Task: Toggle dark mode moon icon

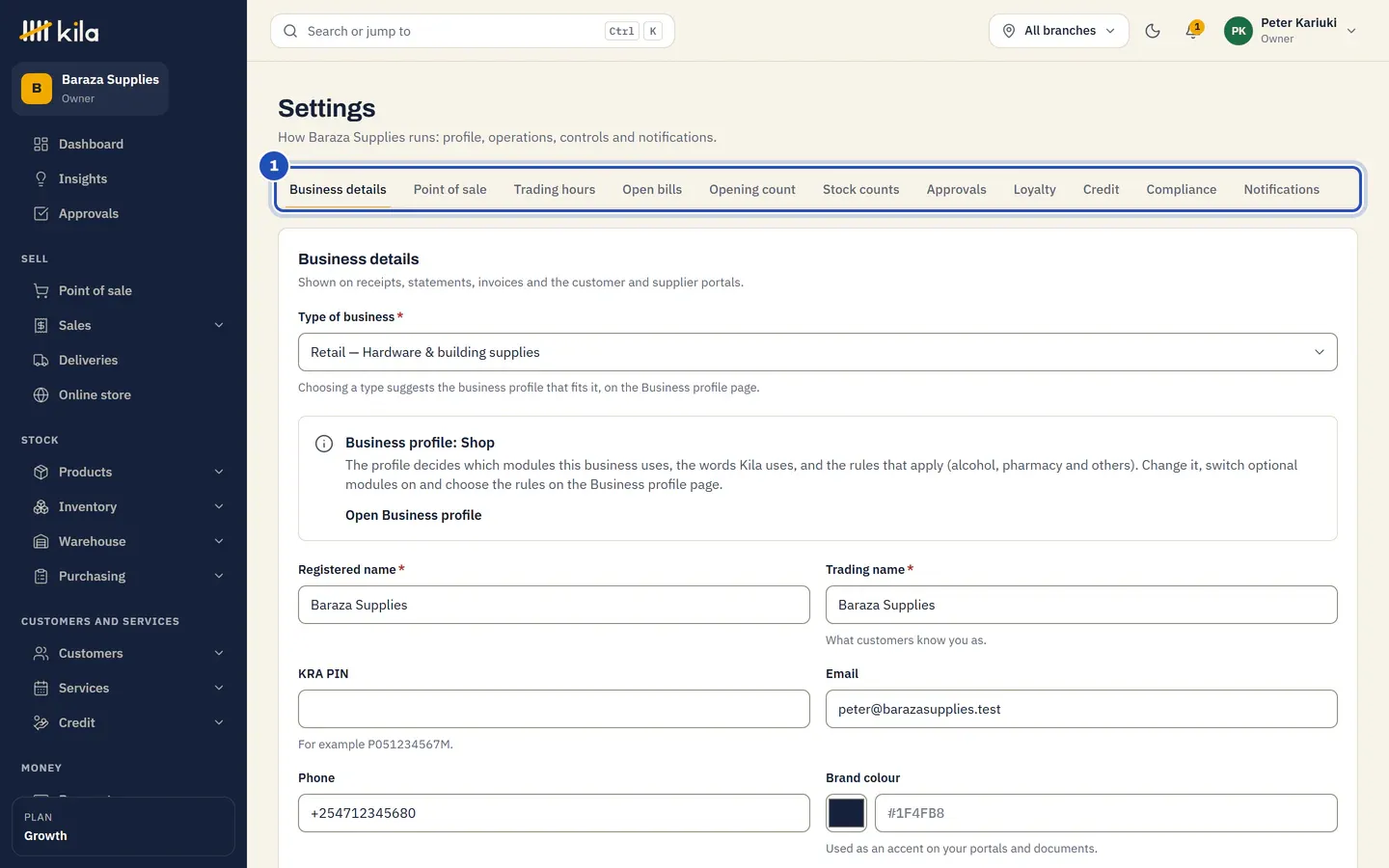Action: [x=1153, y=31]
